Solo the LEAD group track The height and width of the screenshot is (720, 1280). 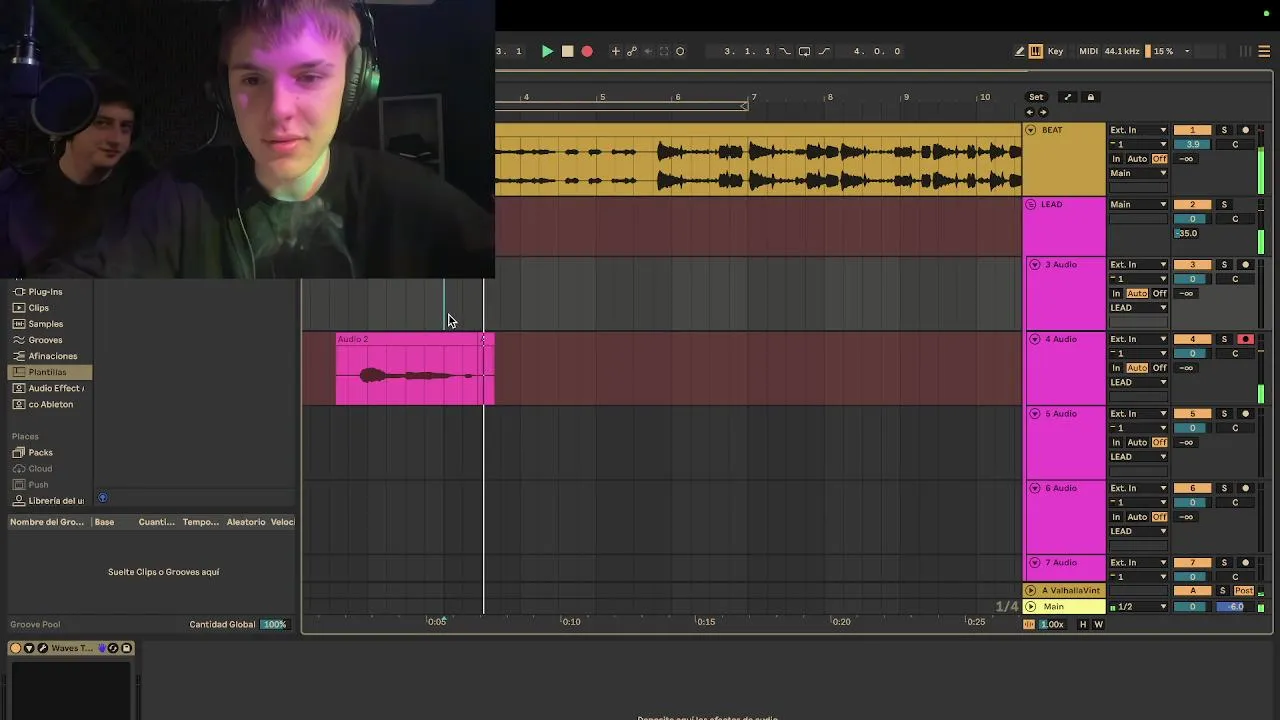(1224, 204)
